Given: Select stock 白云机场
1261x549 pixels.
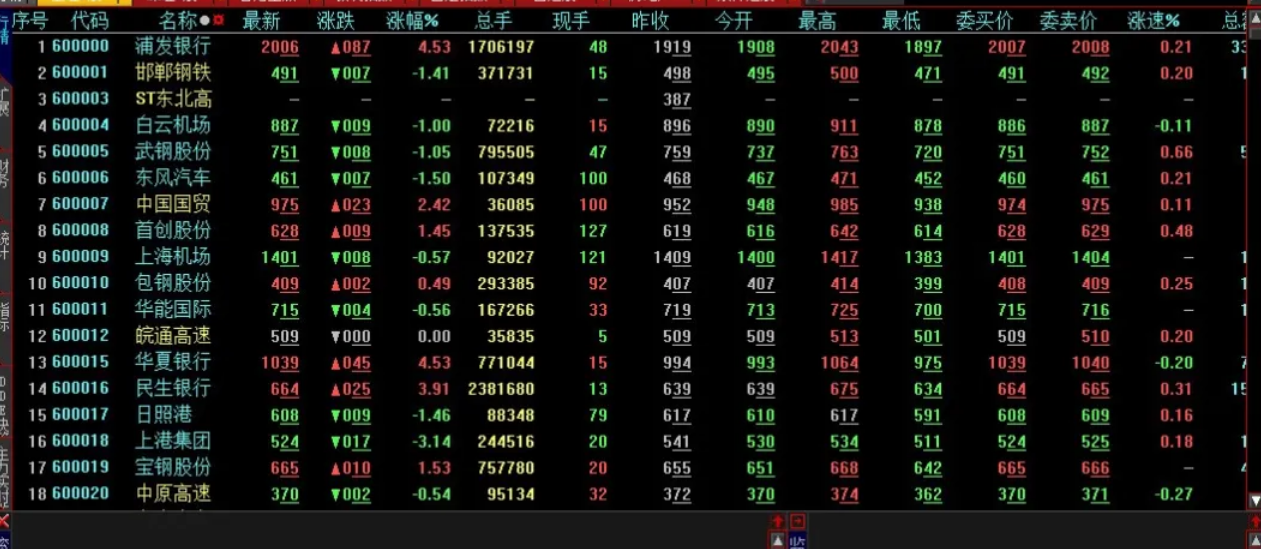Looking at the screenshot, I should click(x=173, y=125).
